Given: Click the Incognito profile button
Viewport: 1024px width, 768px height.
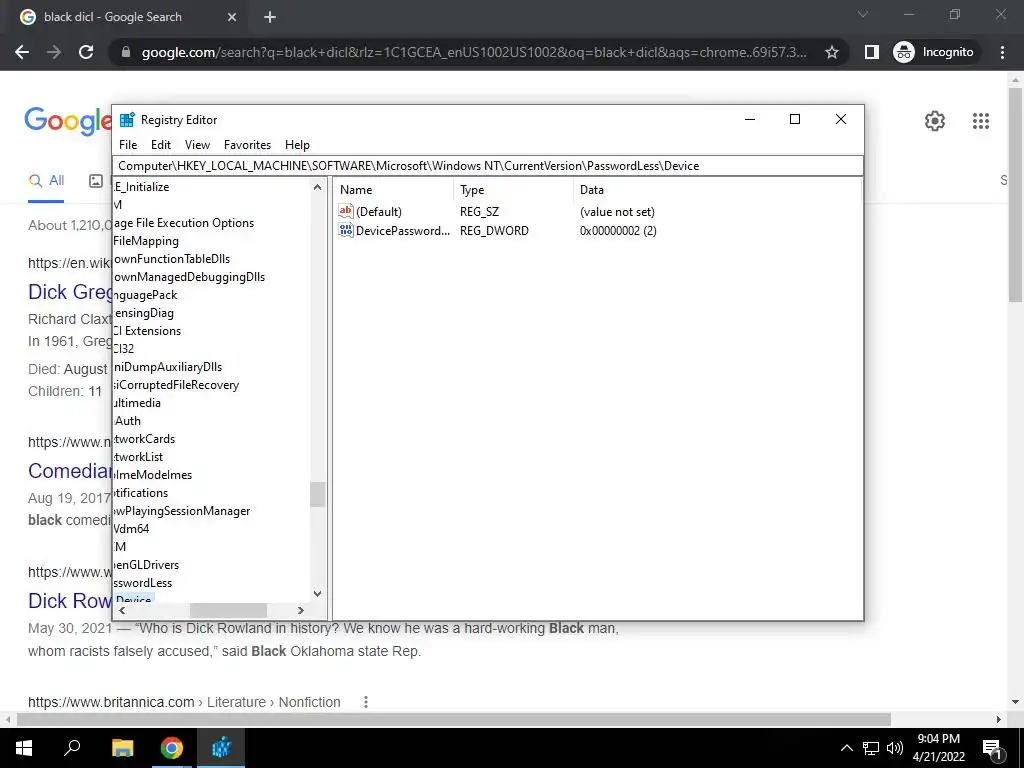Looking at the screenshot, I should click(x=934, y=52).
